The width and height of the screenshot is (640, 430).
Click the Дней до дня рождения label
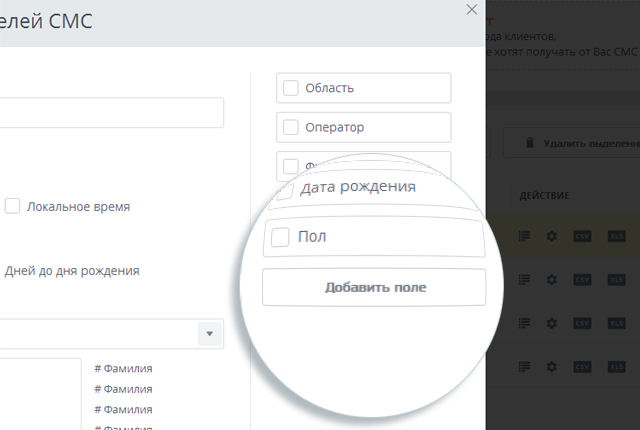point(72,271)
